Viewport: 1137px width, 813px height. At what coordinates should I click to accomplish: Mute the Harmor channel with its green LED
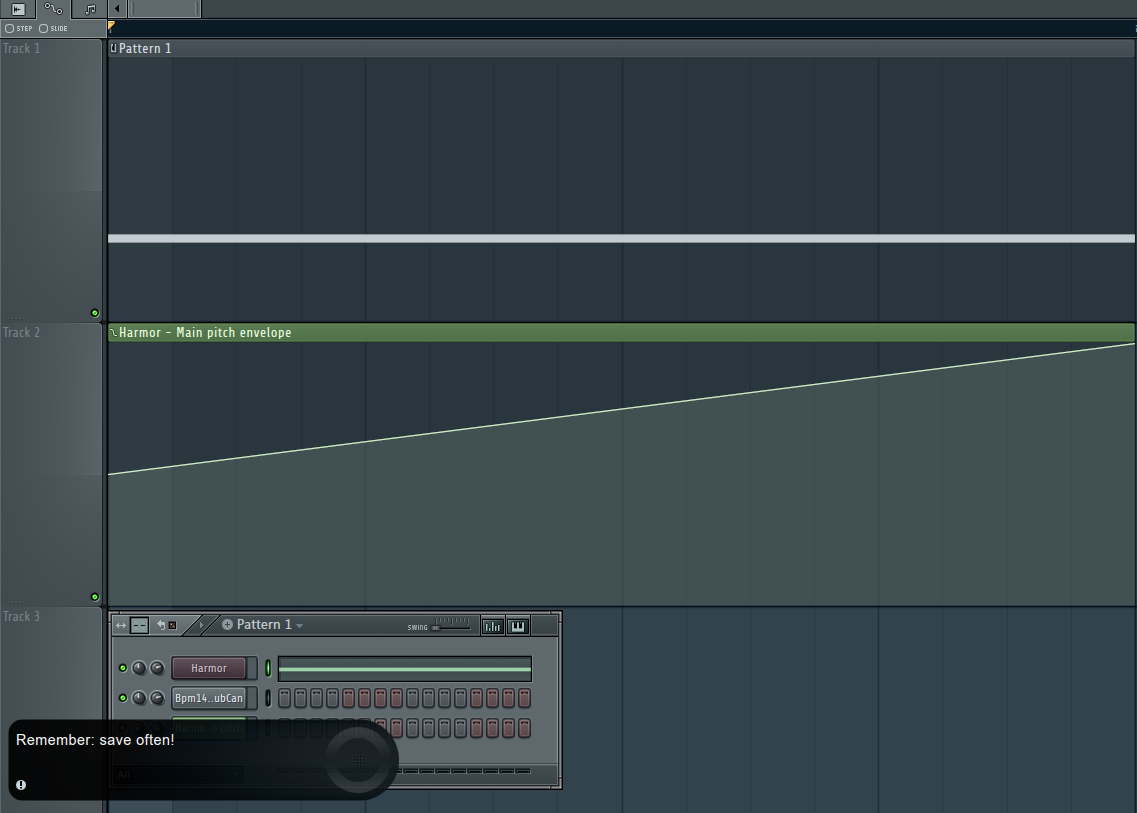(123, 668)
